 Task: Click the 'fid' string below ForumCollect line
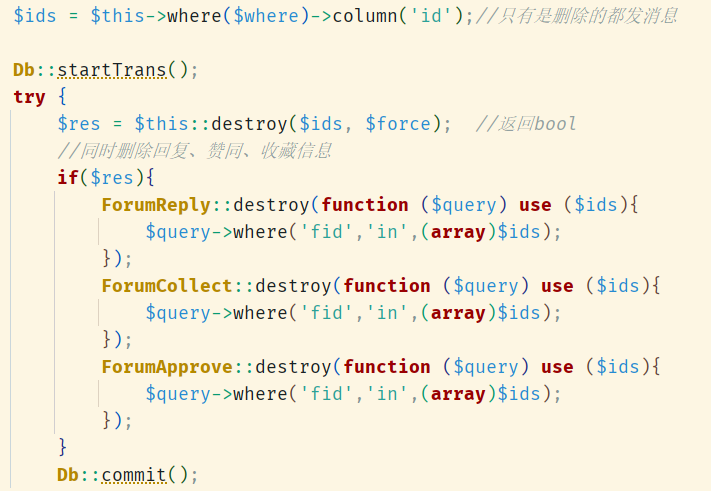coord(326,313)
